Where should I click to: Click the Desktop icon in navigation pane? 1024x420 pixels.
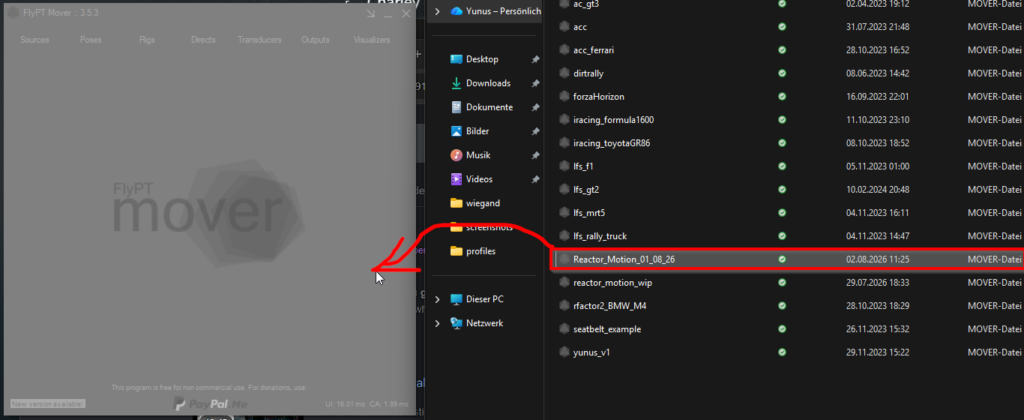click(x=456, y=59)
